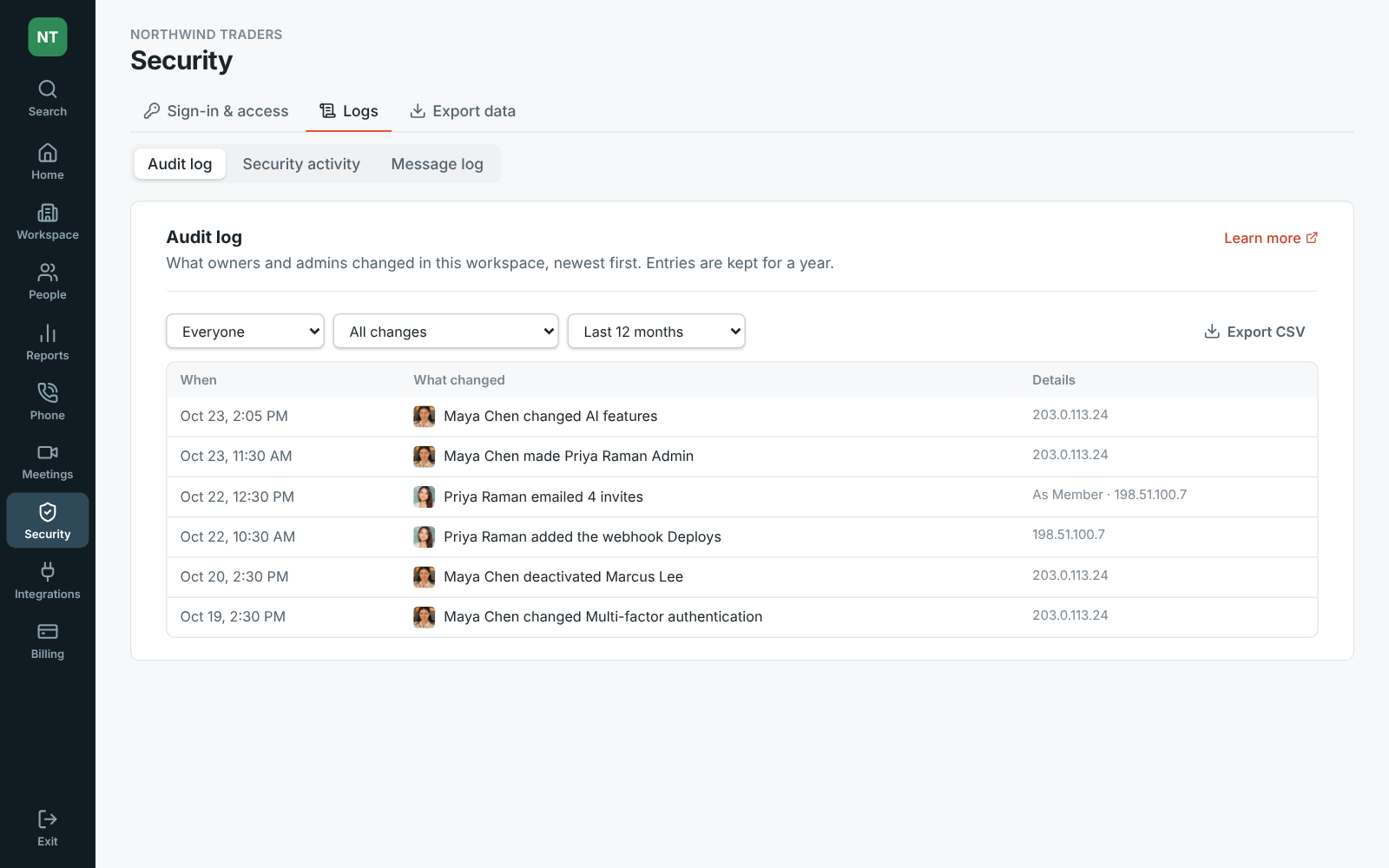Go to Home in the sidebar

click(x=48, y=162)
